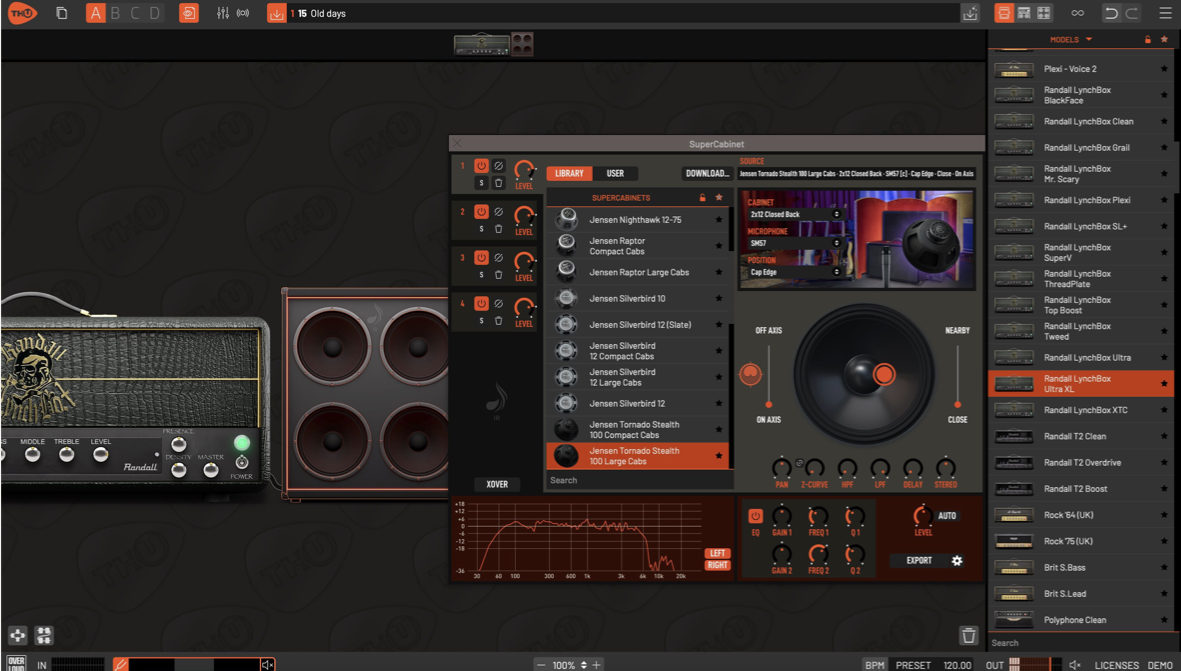The width and height of the screenshot is (1181, 671).
Task: Click phase invert icon on slot 2
Action: (x=498, y=212)
